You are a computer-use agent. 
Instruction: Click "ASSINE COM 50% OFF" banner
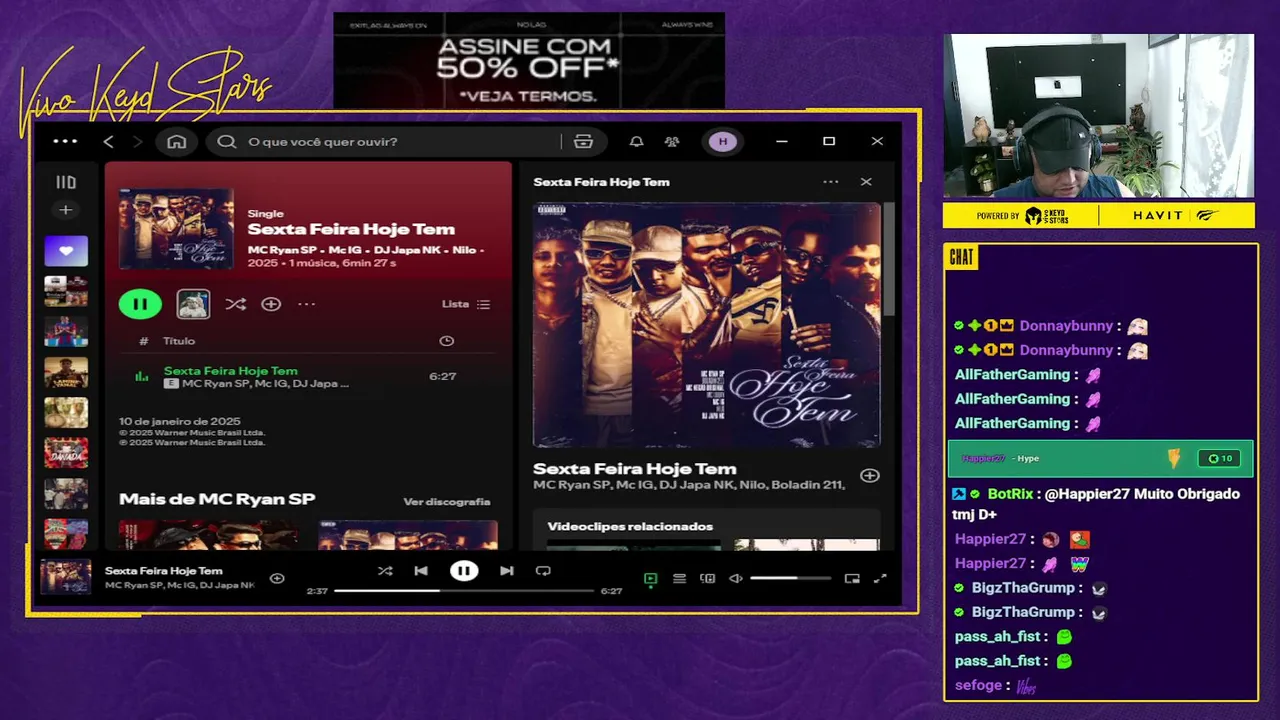[x=529, y=60]
